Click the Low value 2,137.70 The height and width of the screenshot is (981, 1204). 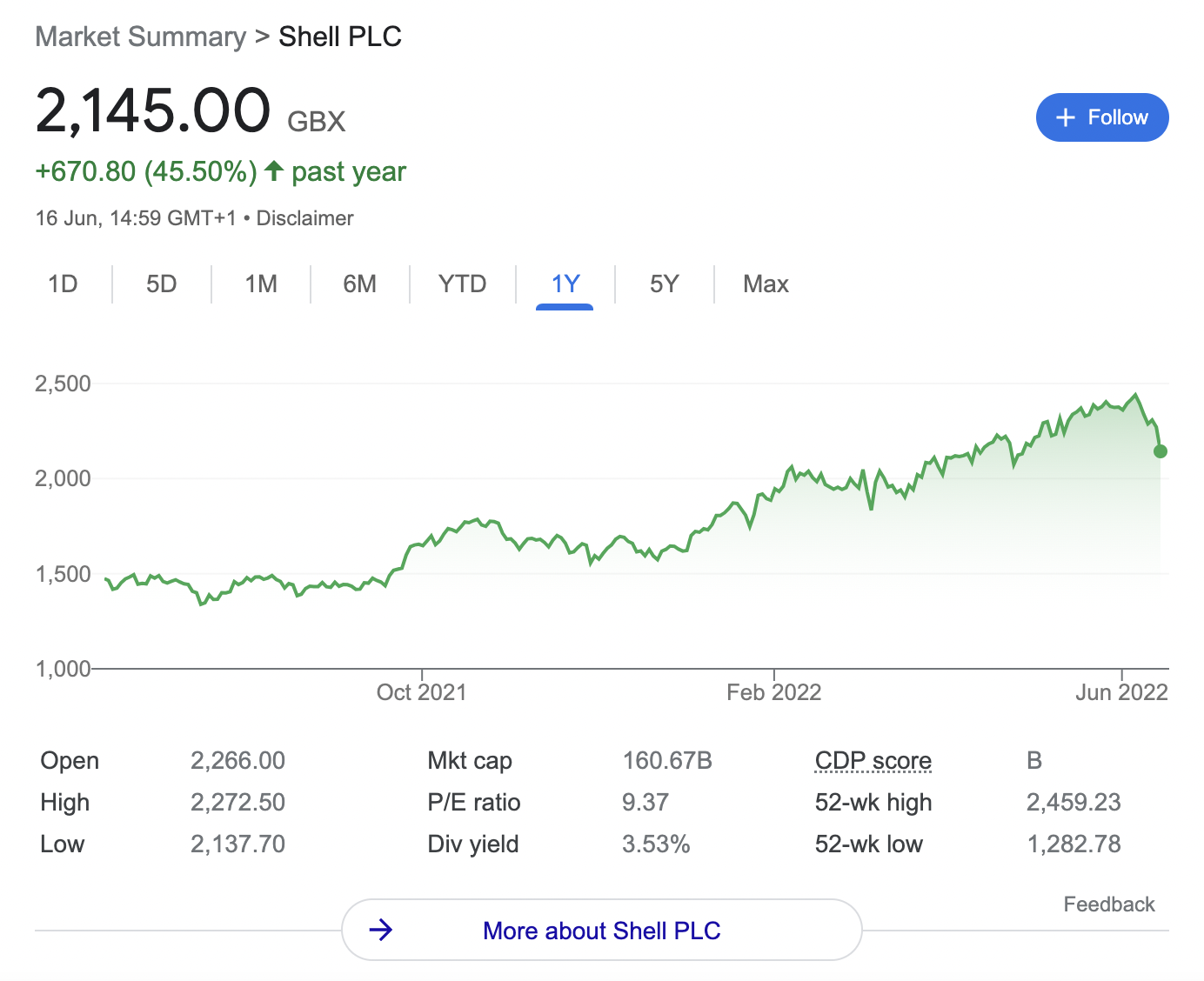point(238,844)
